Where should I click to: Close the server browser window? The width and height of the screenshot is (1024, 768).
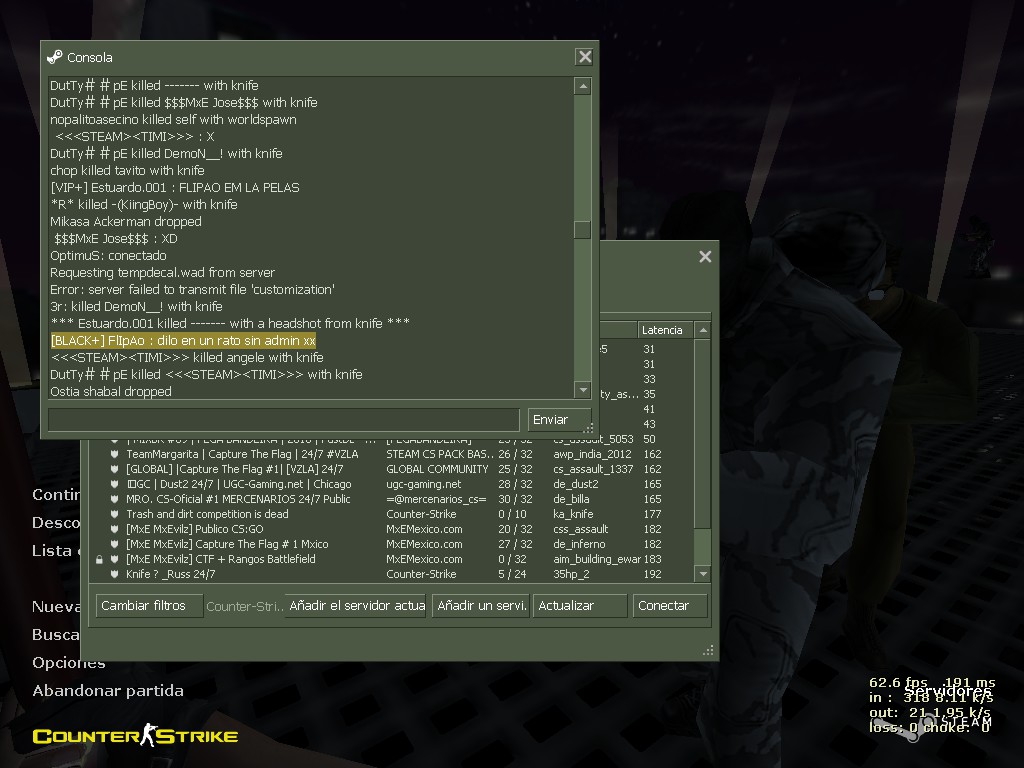(x=705, y=257)
